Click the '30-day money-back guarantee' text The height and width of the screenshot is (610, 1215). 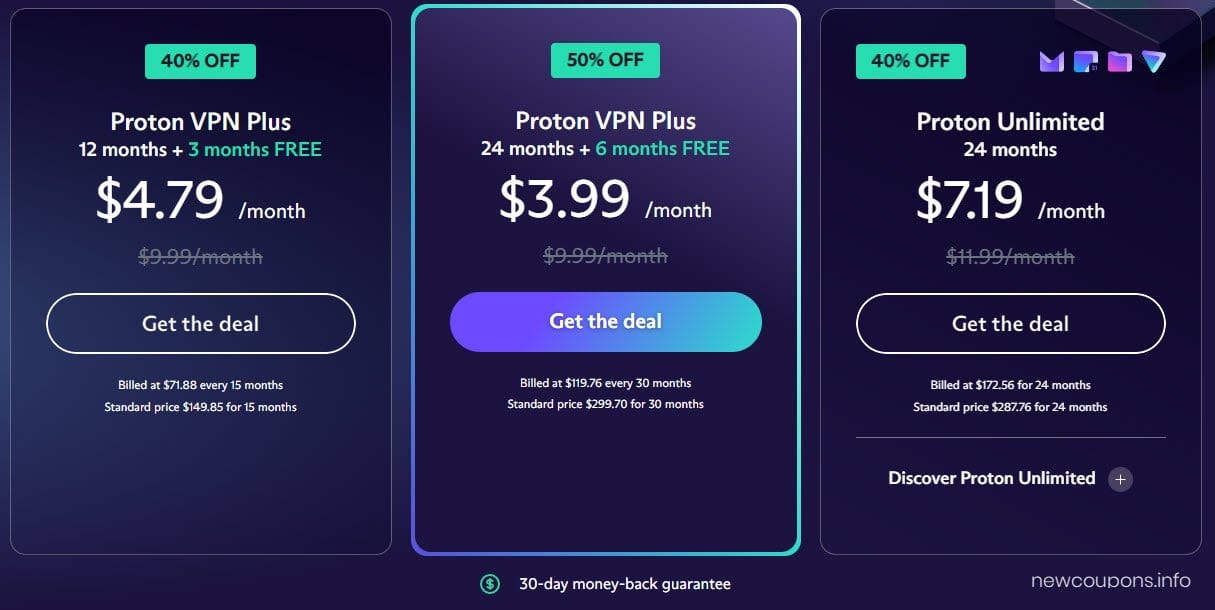(623, 583)
